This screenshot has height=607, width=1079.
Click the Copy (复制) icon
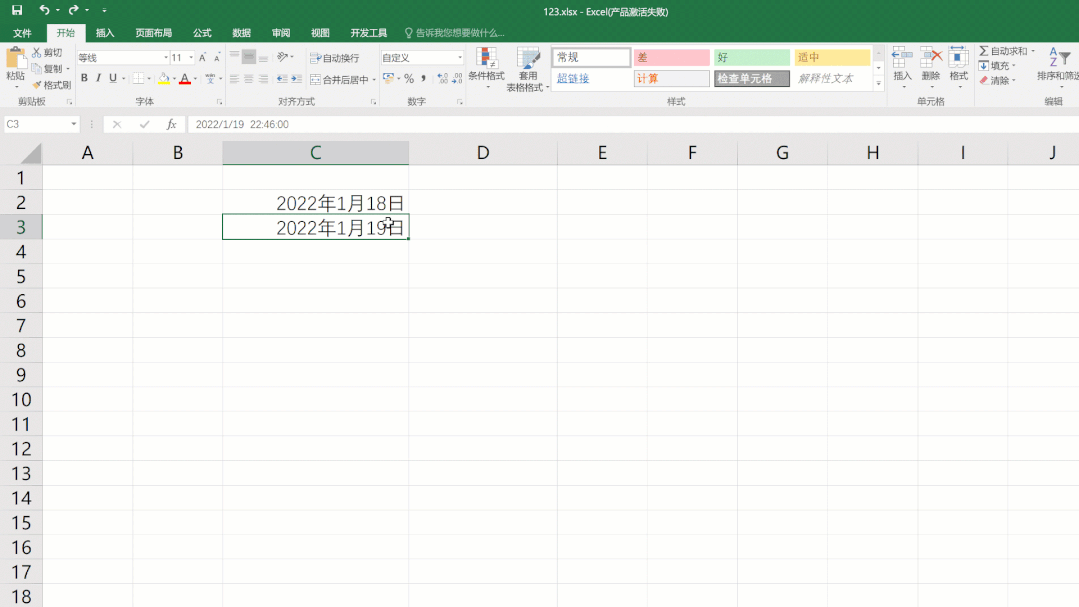point(37,69)
